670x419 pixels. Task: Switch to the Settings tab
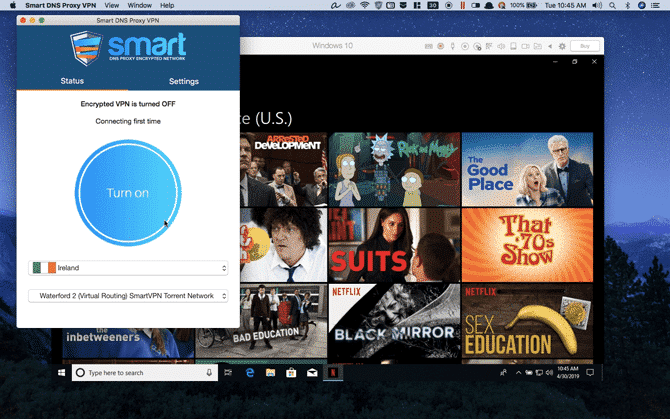[183, 81]
